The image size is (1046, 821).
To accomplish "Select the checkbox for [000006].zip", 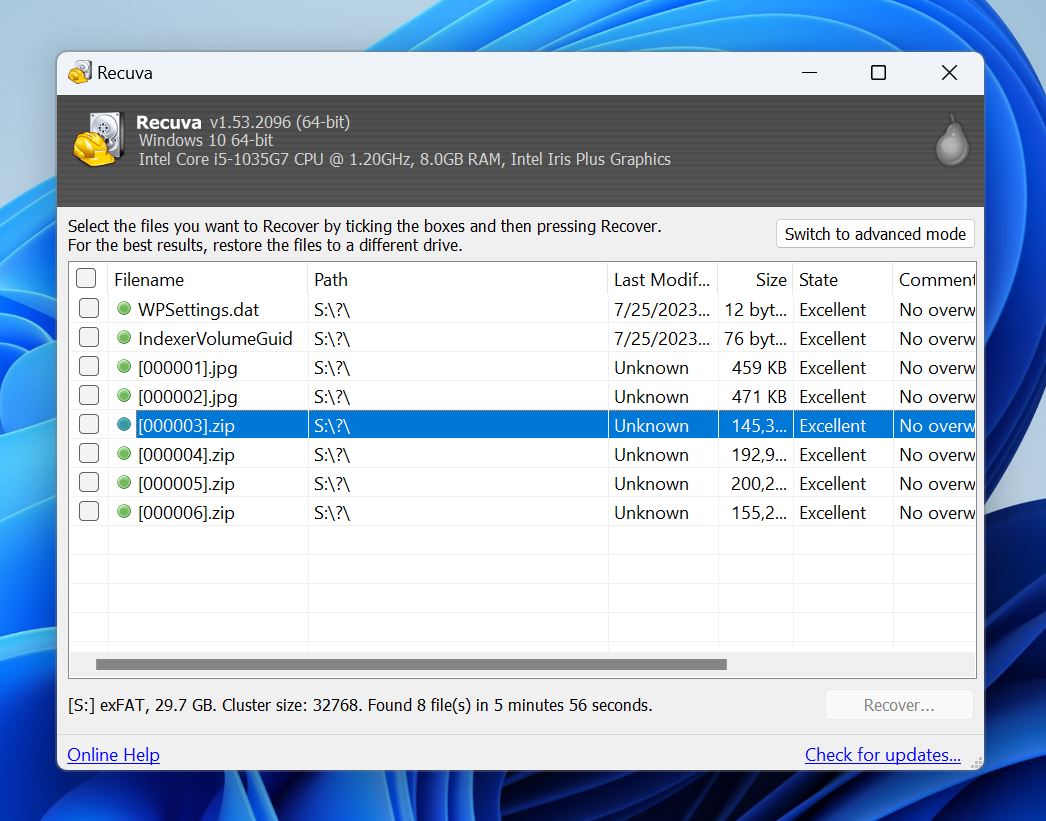I will (89, 512).
